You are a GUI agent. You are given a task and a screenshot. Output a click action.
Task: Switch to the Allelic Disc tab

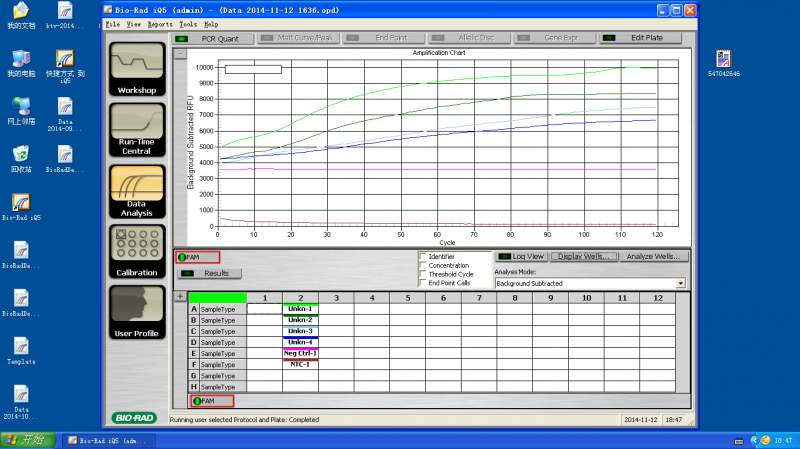[468, 38]
